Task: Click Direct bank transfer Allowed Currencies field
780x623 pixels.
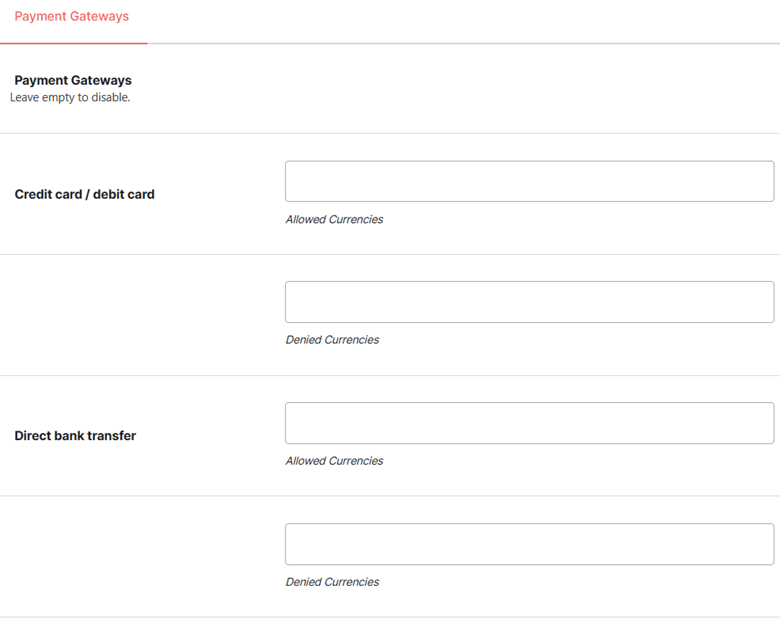Action: point(529,423)
